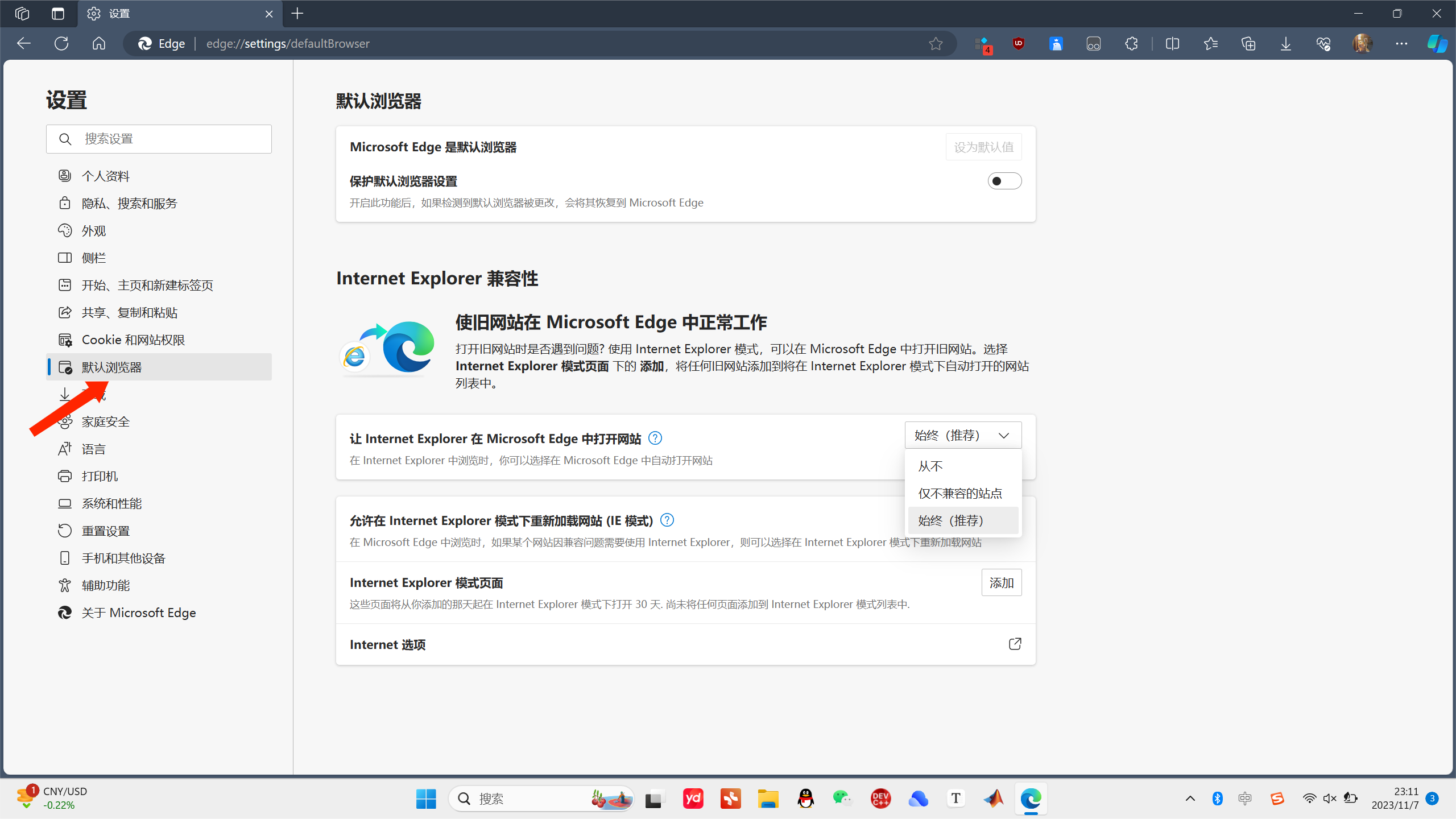
Task: Show hidden system tray icons chevron
Action: [x=1190, y=799]
